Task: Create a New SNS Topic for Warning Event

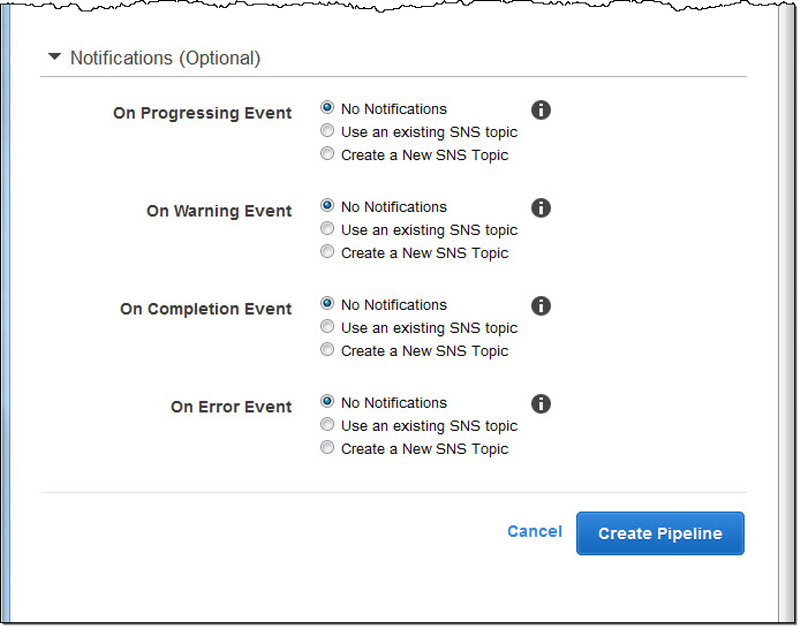Action: [327, 252]
